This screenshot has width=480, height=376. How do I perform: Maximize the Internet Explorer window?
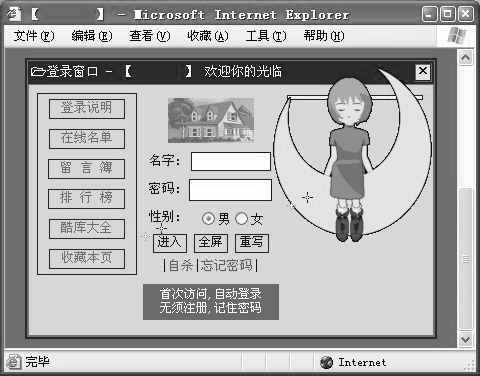(447, 14)
